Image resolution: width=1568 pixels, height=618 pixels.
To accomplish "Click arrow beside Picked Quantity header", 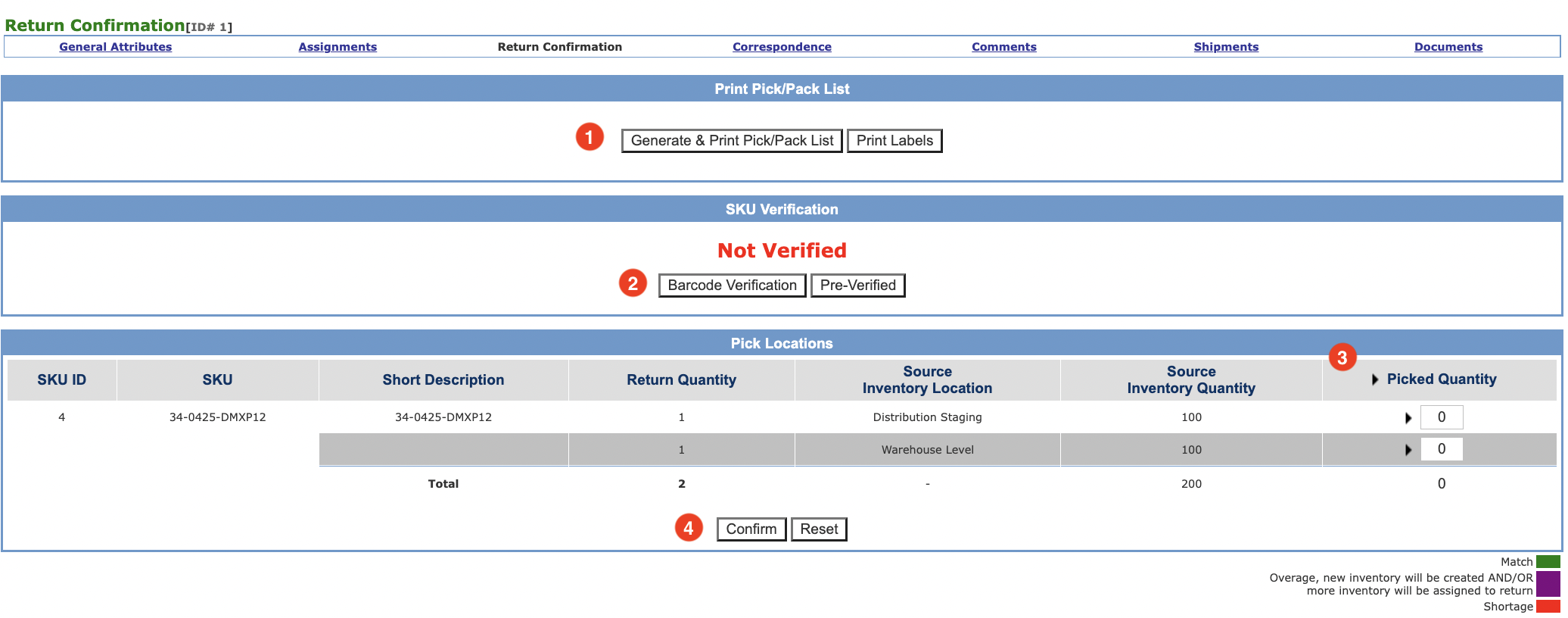I will (1375, 379).
